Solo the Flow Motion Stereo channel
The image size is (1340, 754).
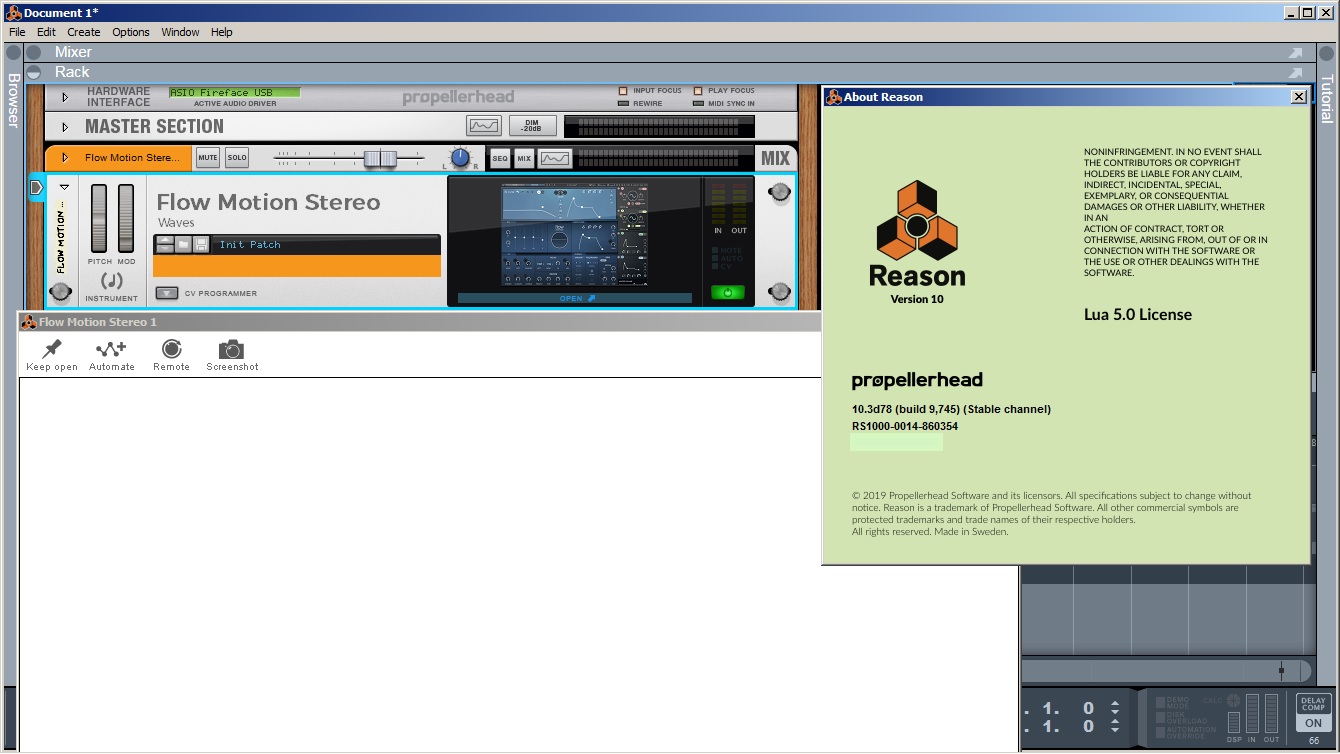point(236,158)
